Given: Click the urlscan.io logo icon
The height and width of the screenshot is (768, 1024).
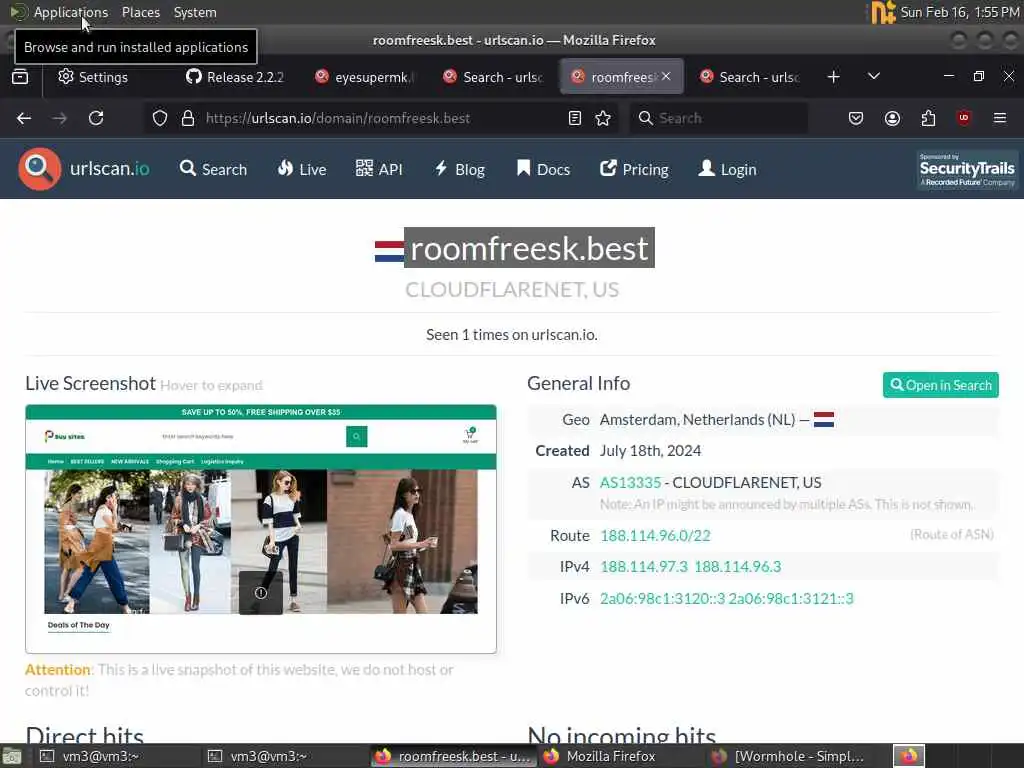Looking at the screenshot, I should pyautogui.click(x=40, y=169).
